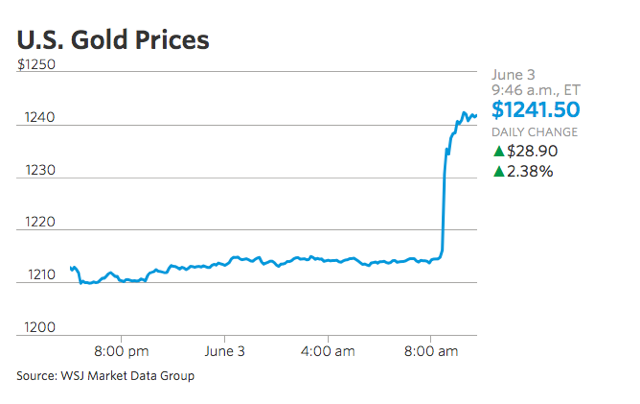Click the $28.90 daily change value

(532, 151)
